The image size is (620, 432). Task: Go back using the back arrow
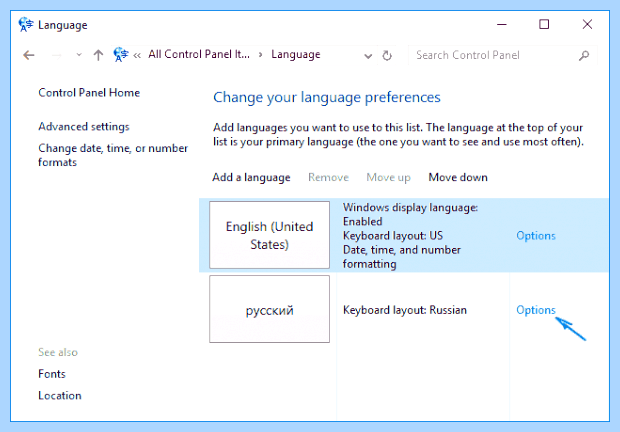pos(29,55)
